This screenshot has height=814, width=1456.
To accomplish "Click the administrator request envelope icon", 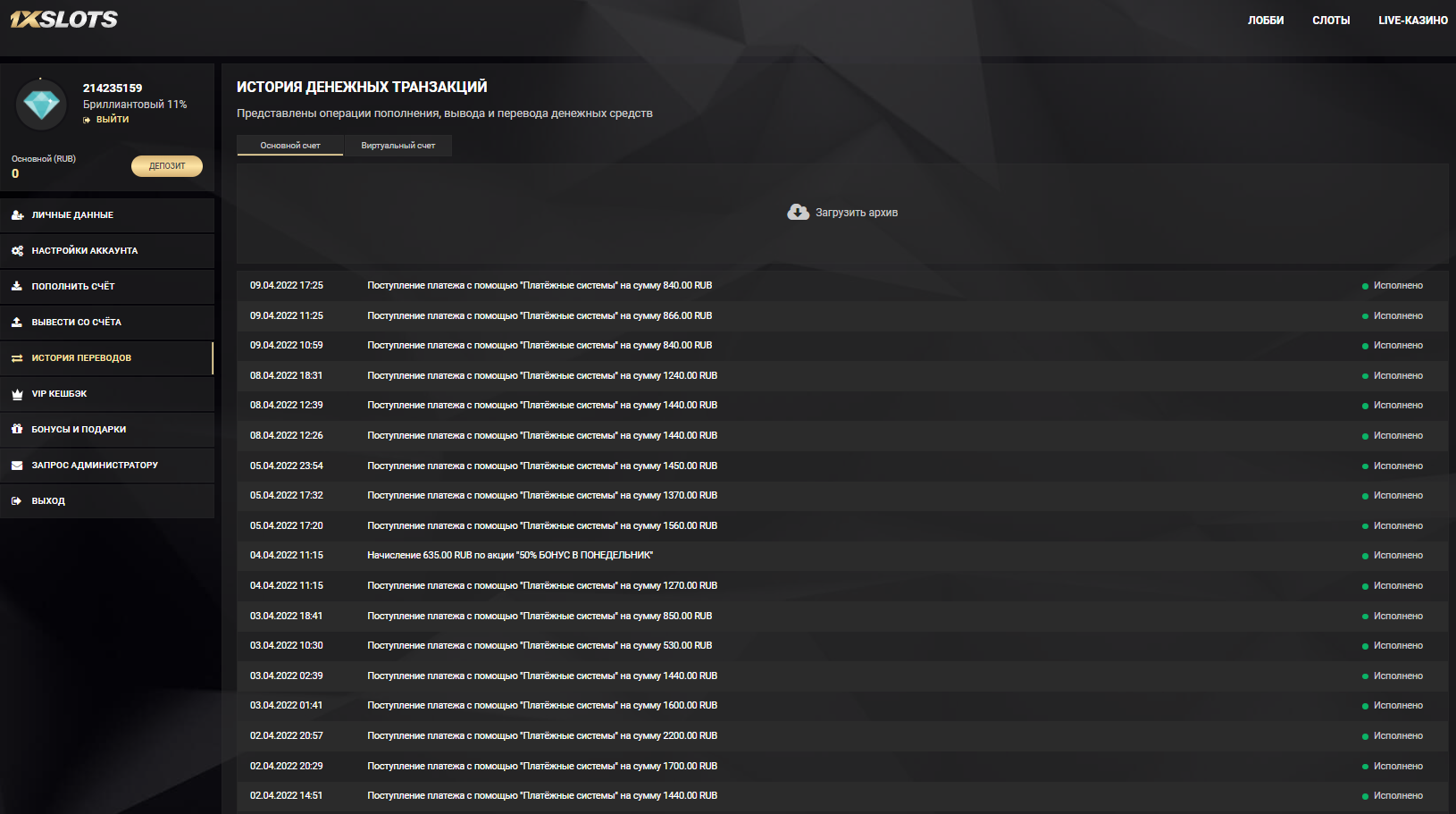I will point(17,466).
